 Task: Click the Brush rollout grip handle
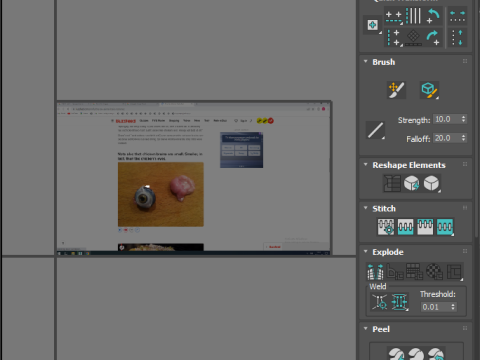465,61
